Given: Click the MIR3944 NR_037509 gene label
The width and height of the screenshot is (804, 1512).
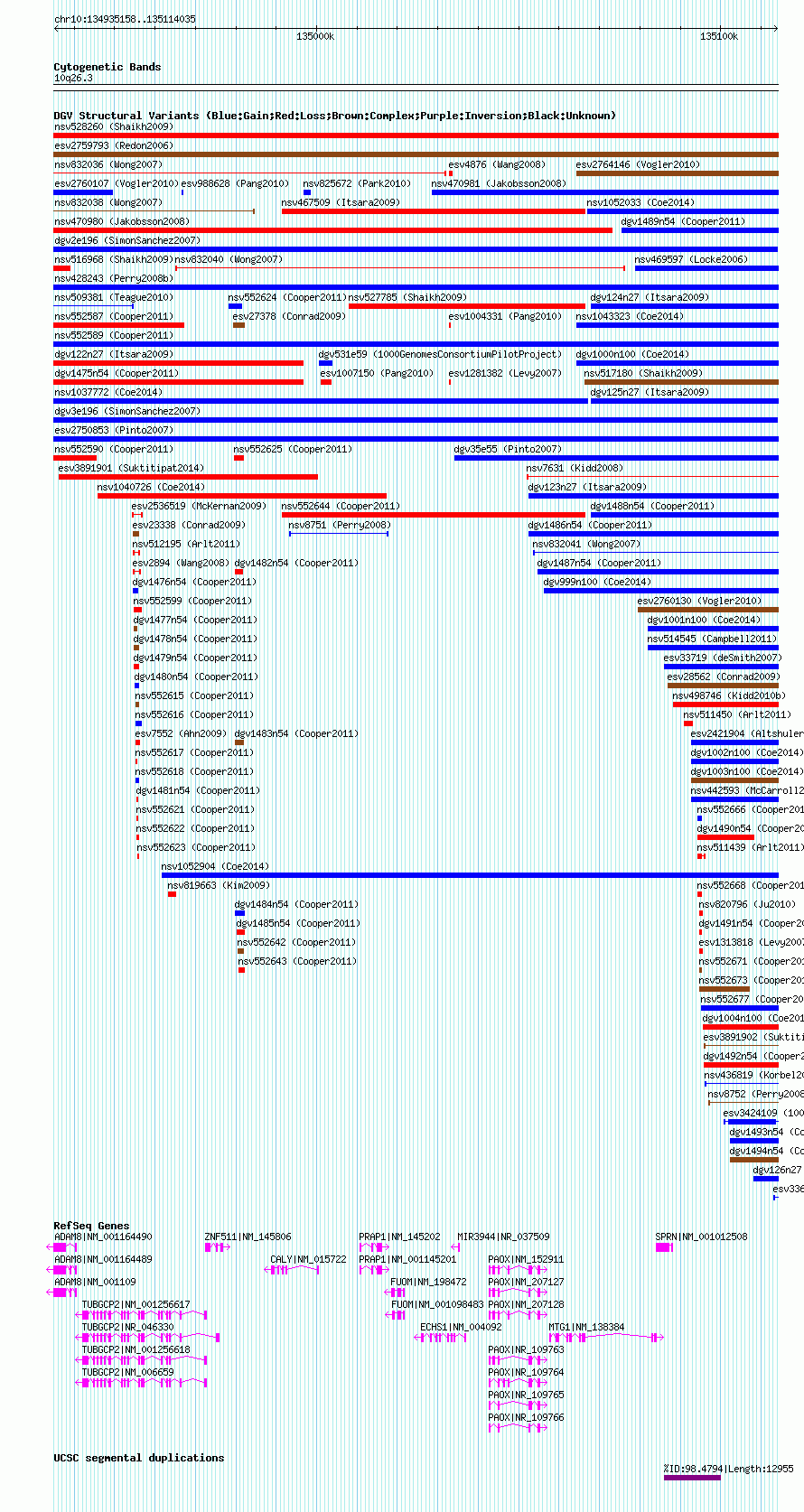Looking at the screenshot, I should 504,1237.
